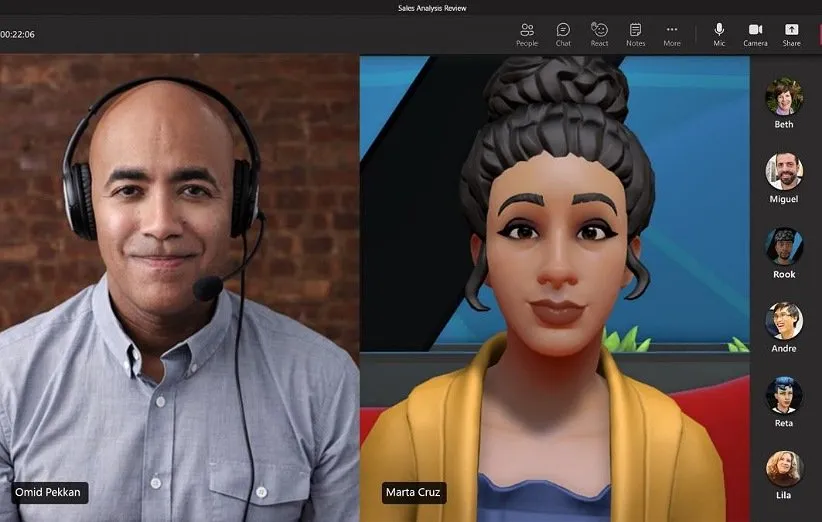Choose Reta's avatar in participant list

(x=784, y=395)
